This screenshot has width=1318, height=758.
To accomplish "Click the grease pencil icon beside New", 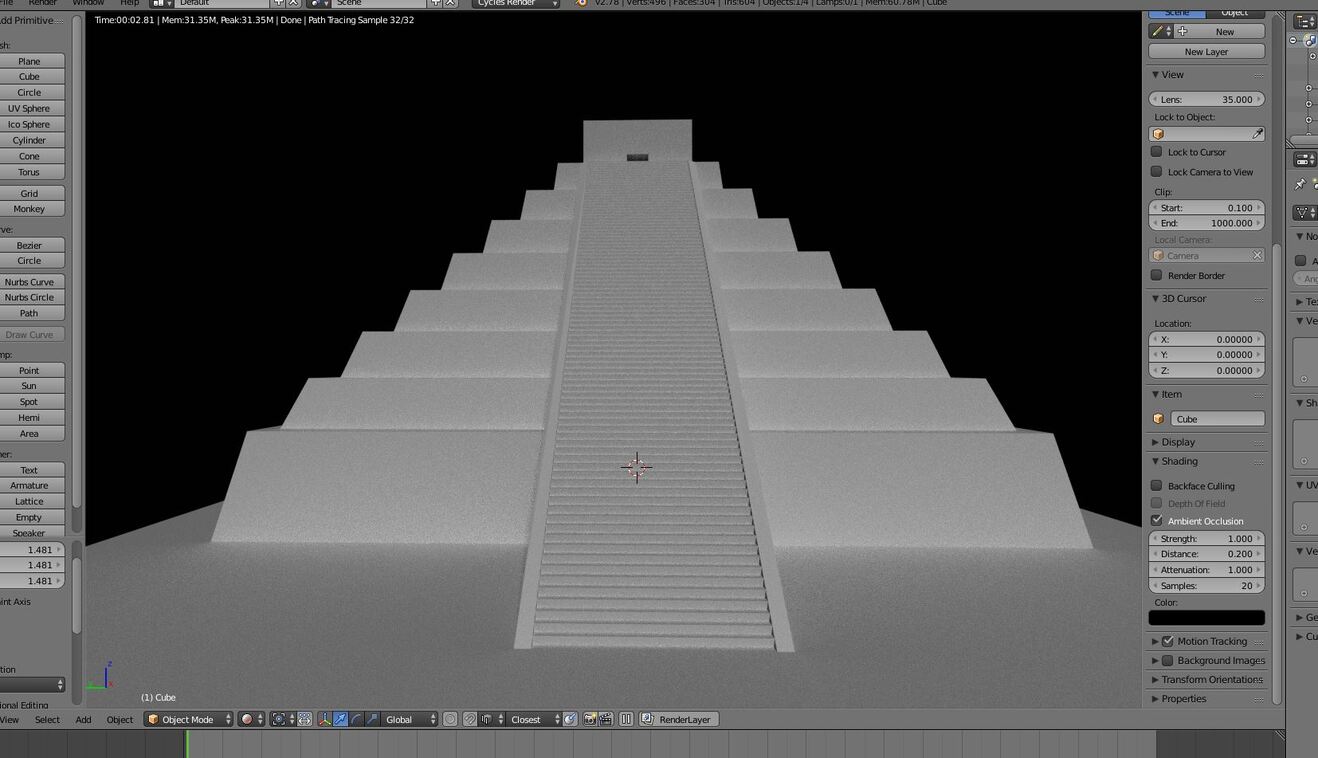I will pos(1158,32).
